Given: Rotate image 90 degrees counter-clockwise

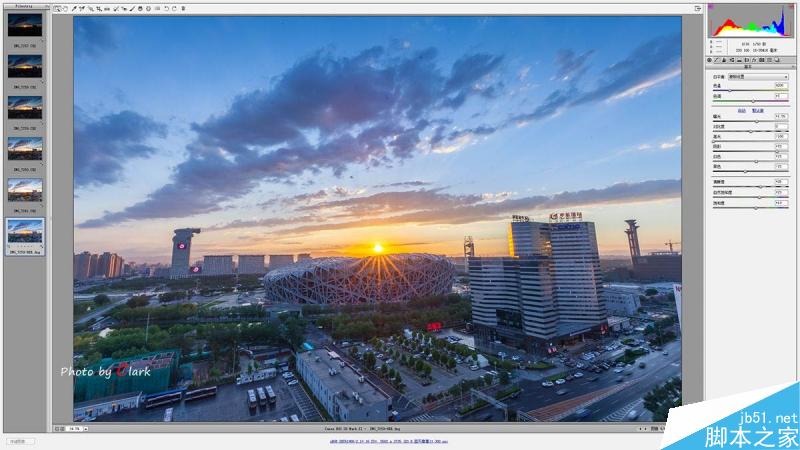Looking at the screenshot, I should pyautogui.click(x=166, y=9).
